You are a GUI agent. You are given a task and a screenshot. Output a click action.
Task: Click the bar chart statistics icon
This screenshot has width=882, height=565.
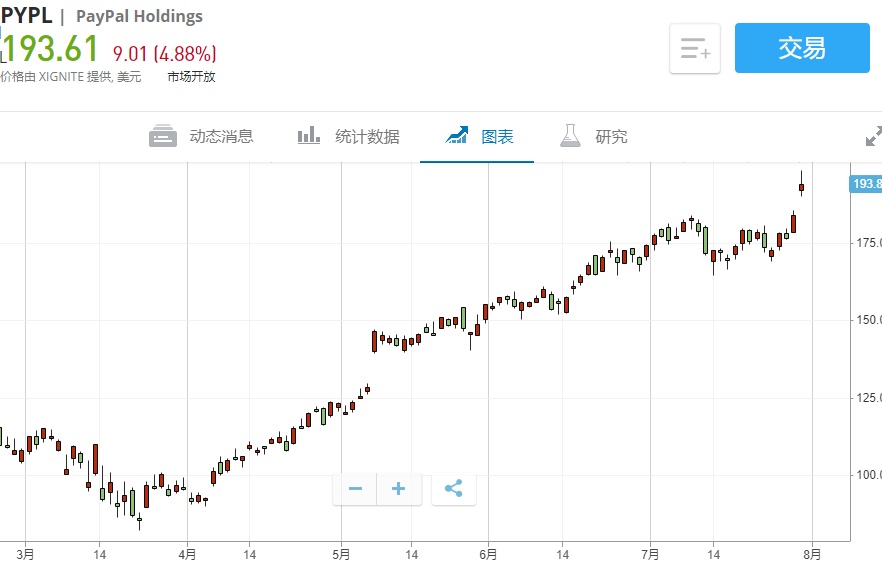coord(309,135)
